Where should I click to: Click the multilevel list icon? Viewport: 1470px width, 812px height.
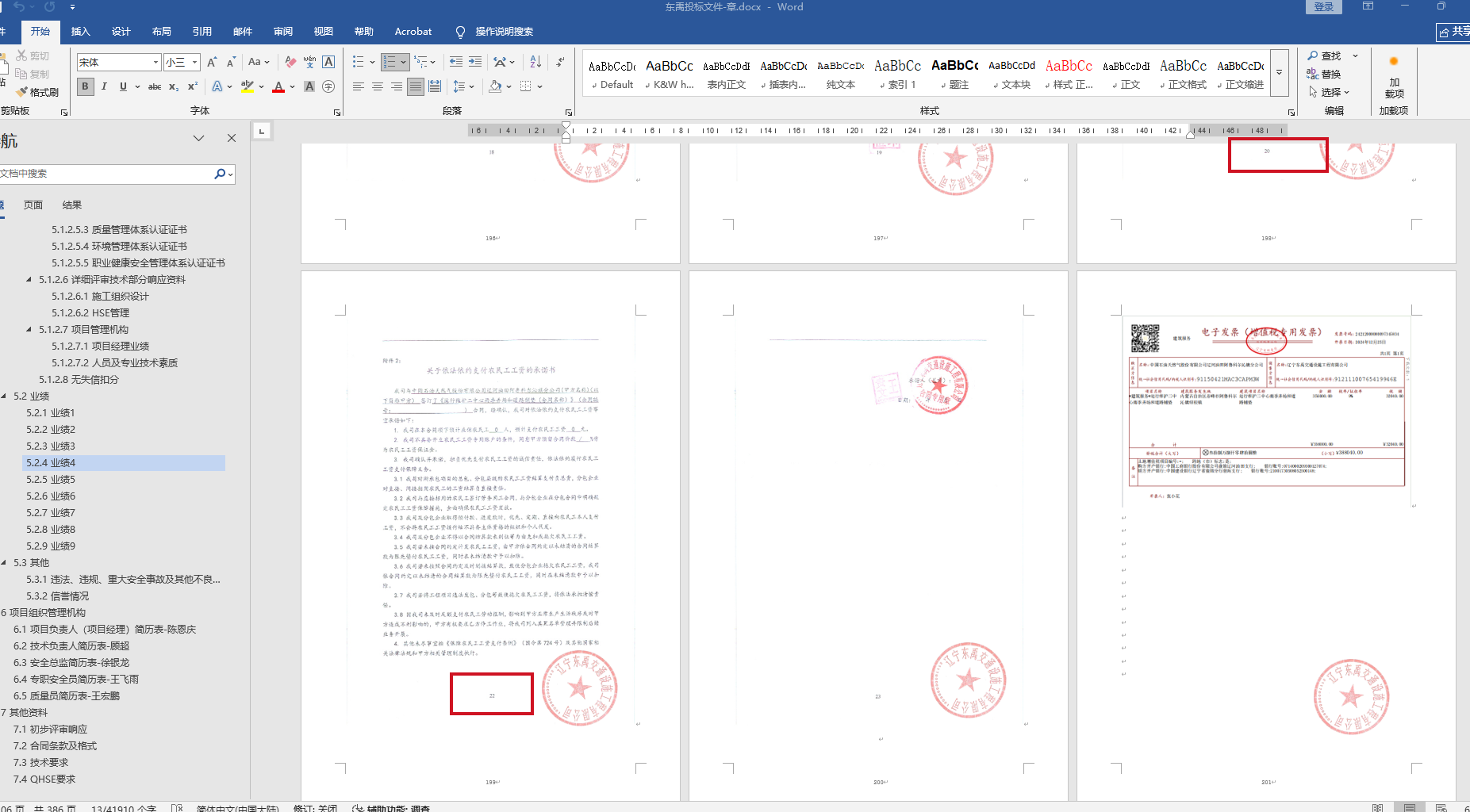pos(420,62)
